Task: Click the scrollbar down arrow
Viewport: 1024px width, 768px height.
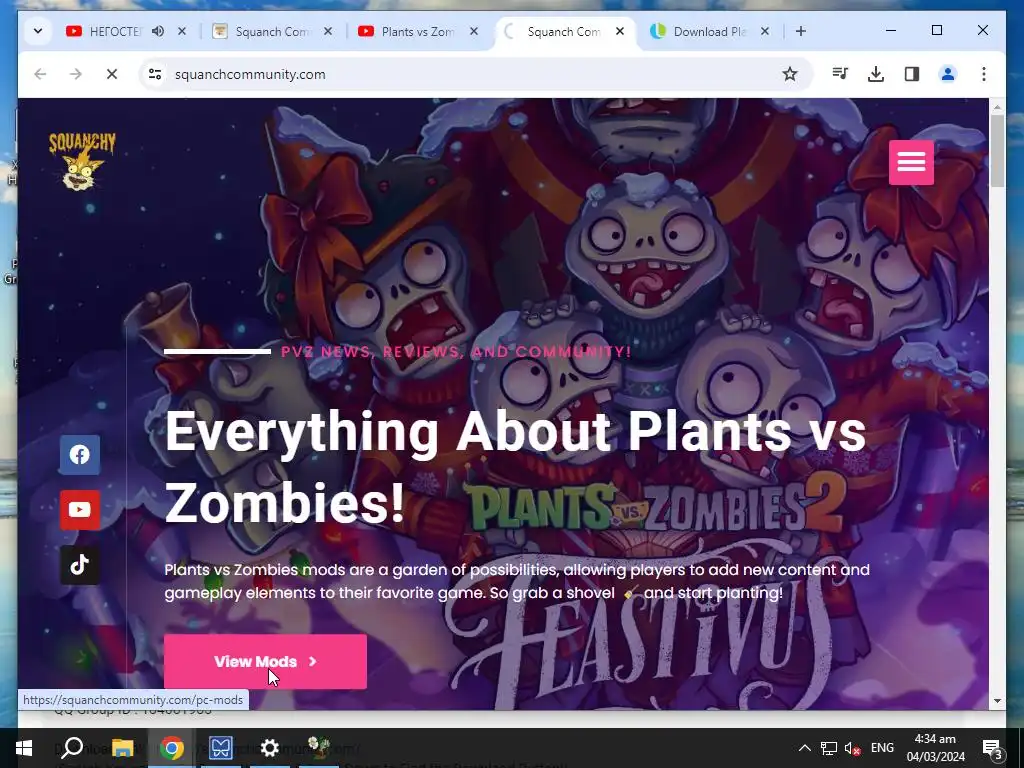Action: (x=997, y=701)
